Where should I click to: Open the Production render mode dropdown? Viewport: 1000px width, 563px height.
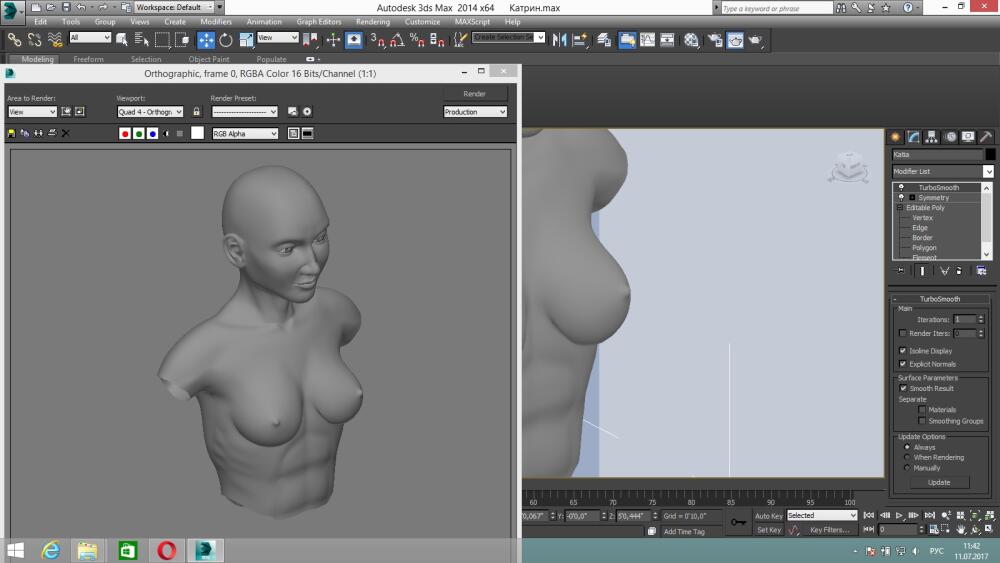tap(475, 112)
